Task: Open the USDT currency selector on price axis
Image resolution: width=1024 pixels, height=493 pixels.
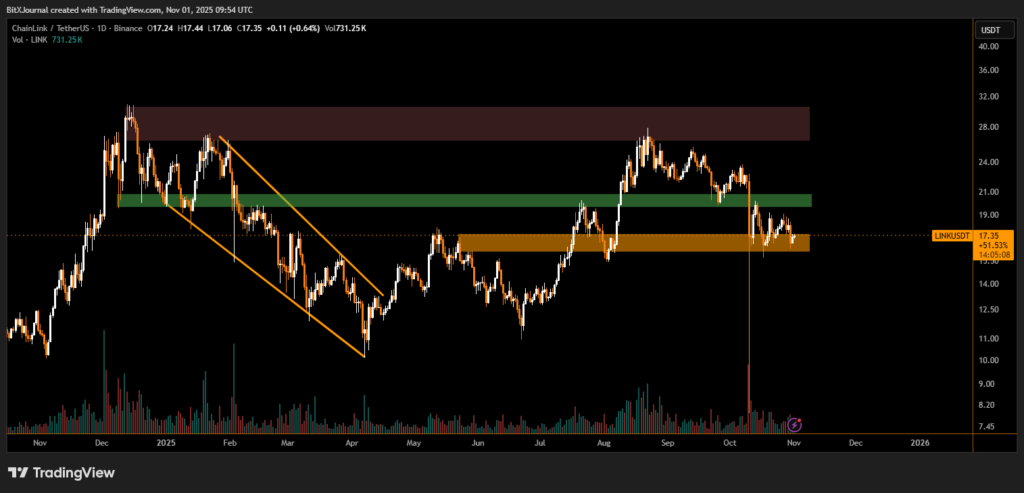Action: click(x=990, y=30)
